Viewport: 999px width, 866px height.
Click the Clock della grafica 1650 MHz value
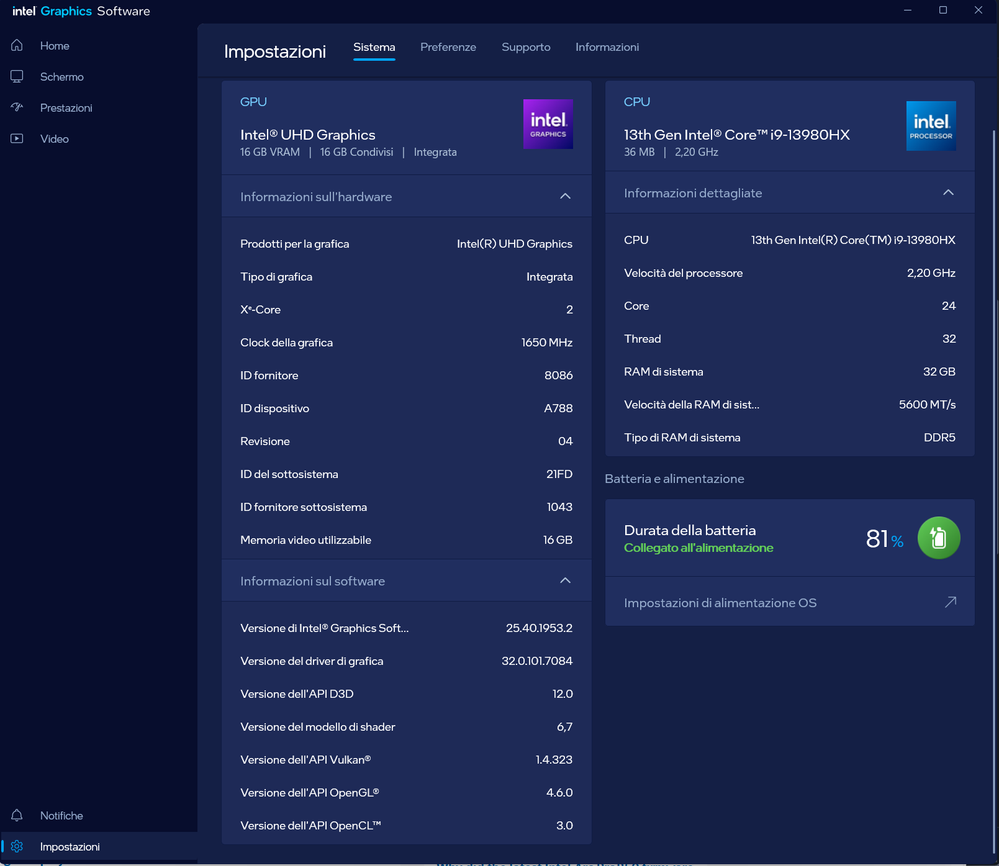pyautogui.click(x=547, y=342)
